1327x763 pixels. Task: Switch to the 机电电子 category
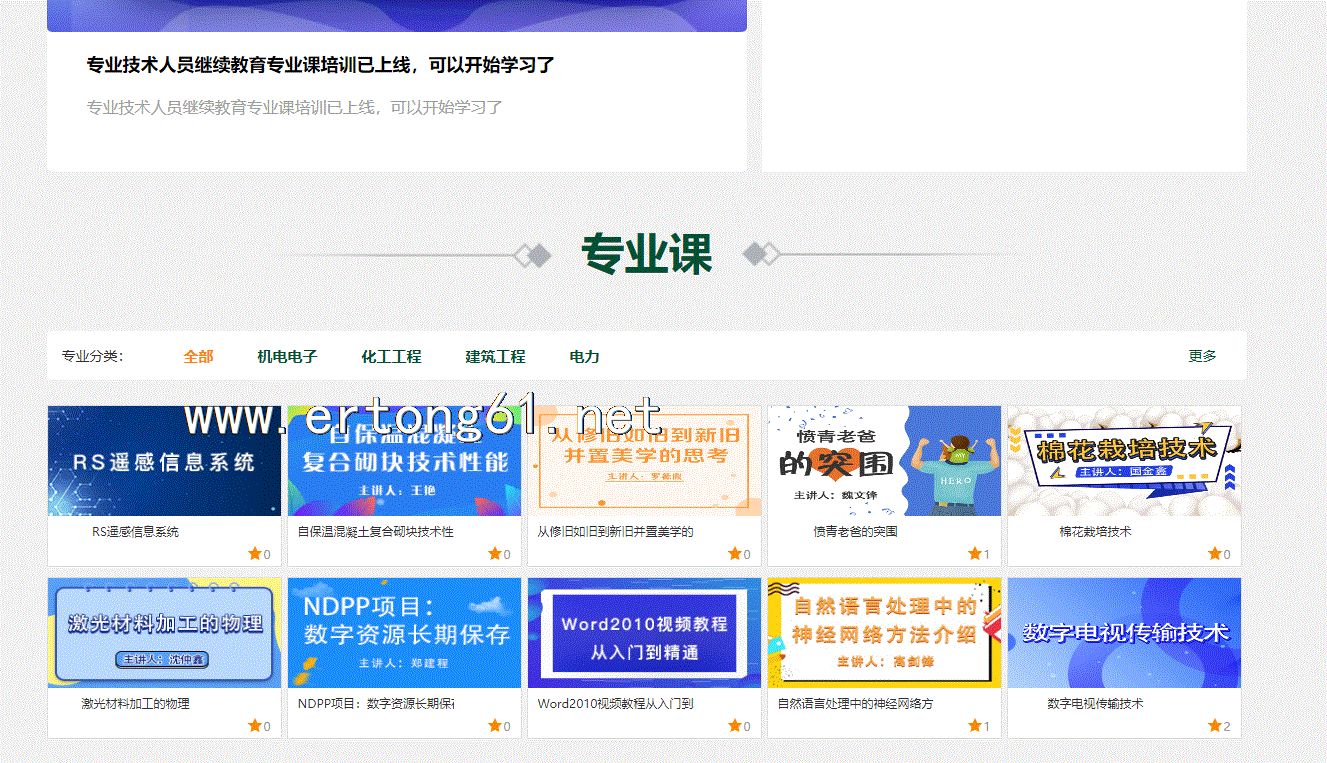(x=287, y=356)
